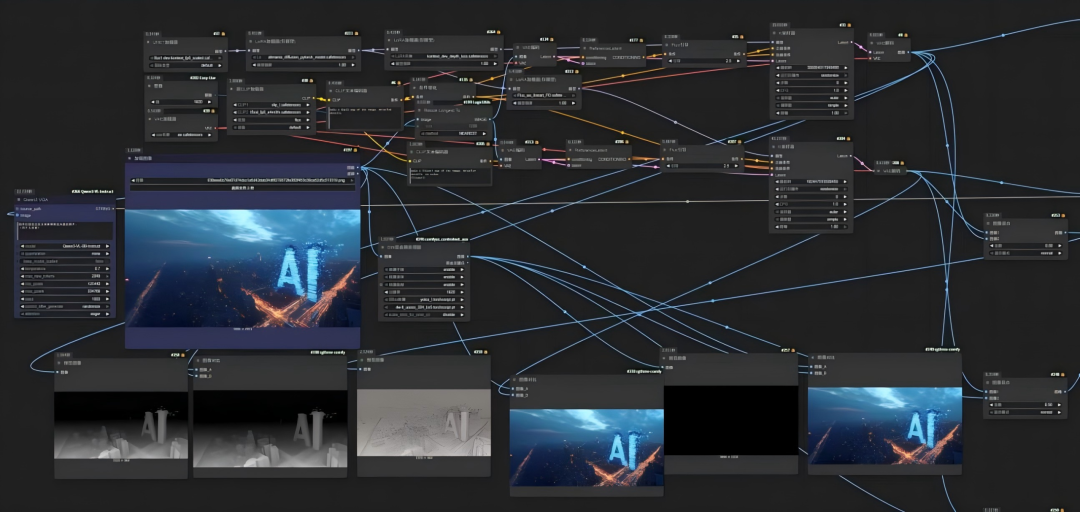Viewport: 1080px width, 512px height.
Task: Open the model dropdown in Qwen3 VQA
Action: coord(65,246)
